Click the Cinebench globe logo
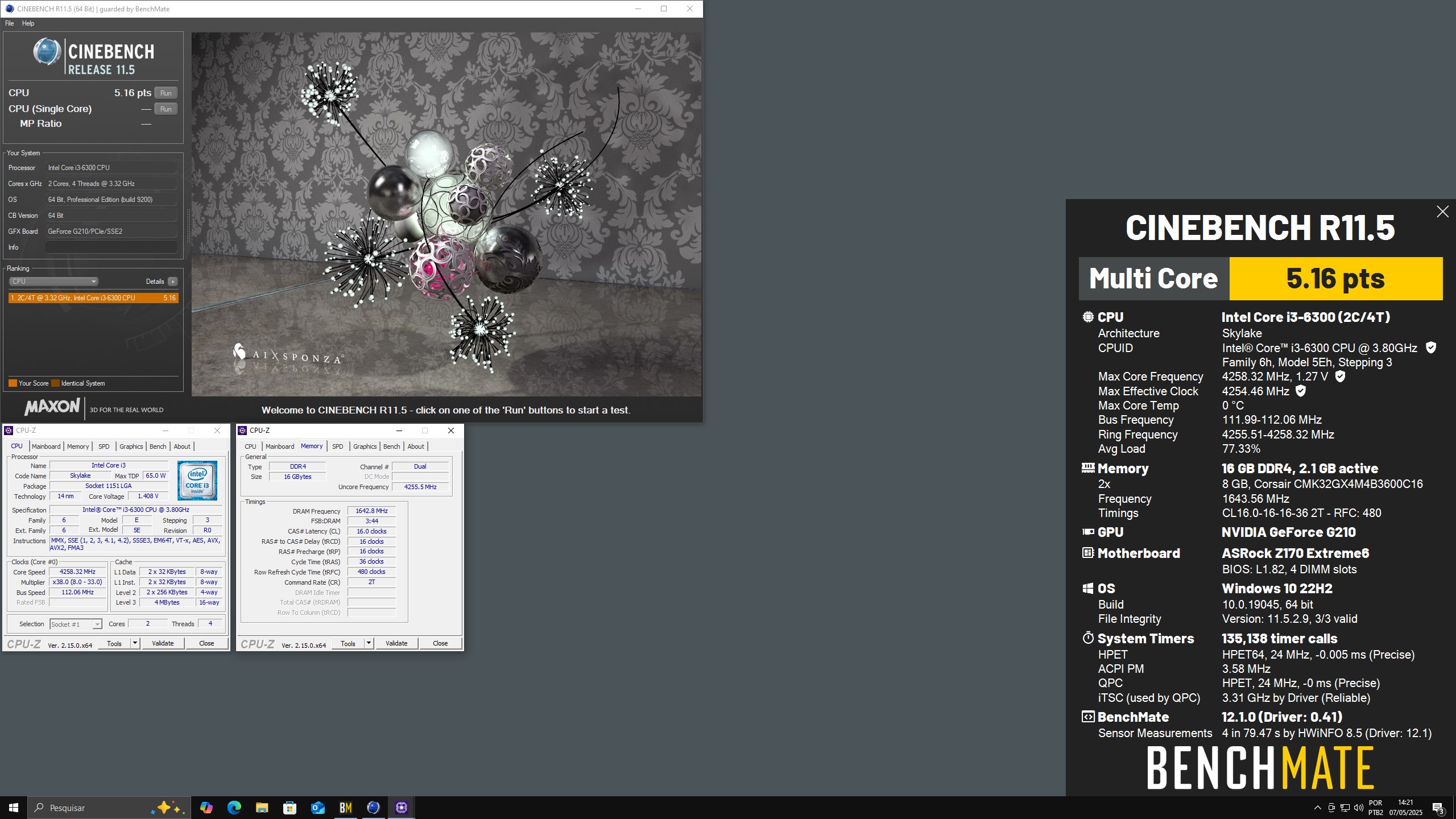1456x819 pixels. (x=47, y=52)
